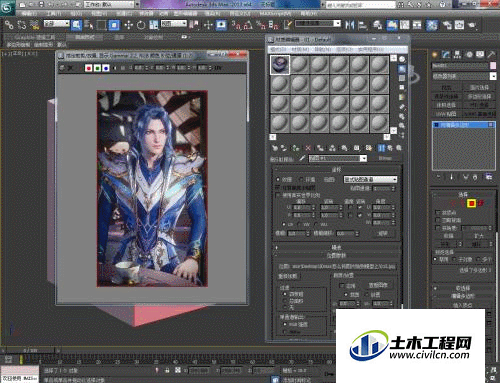Open Select by Name dialog
This screenshot has width=500, height=383.
(x=89, y=25)
